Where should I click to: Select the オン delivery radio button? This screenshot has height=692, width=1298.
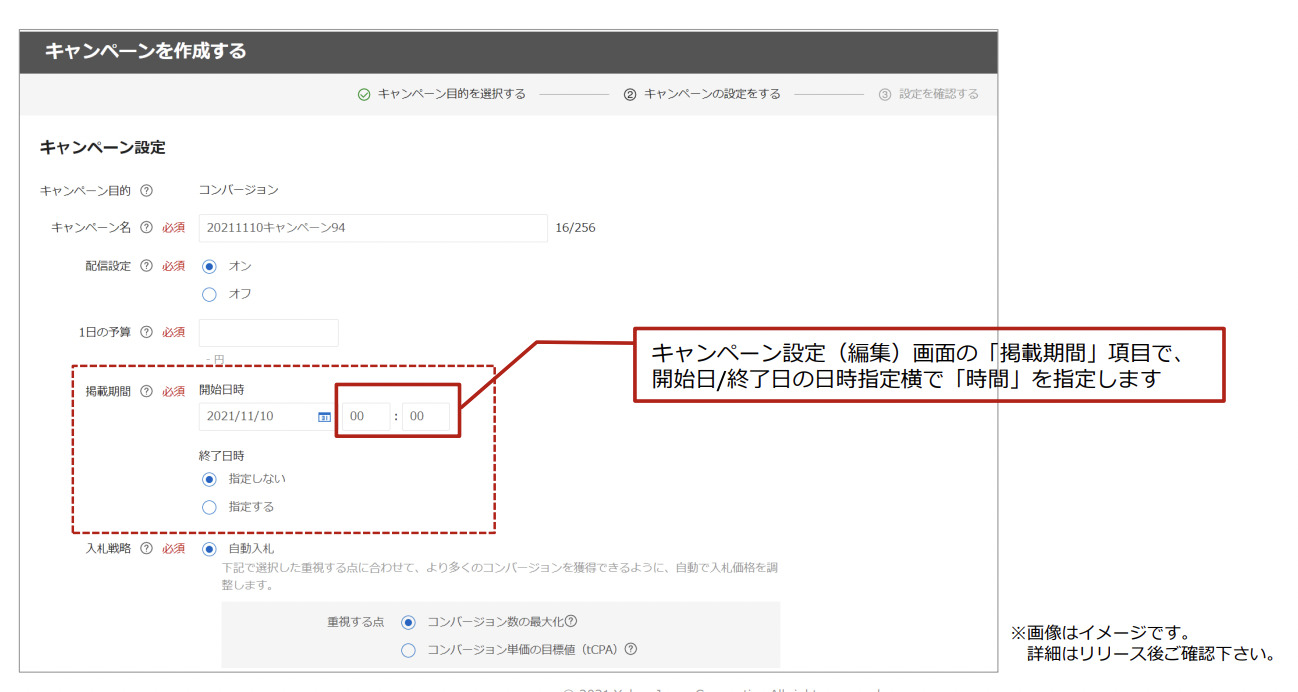pyautogui.click(x=209, y=267)
